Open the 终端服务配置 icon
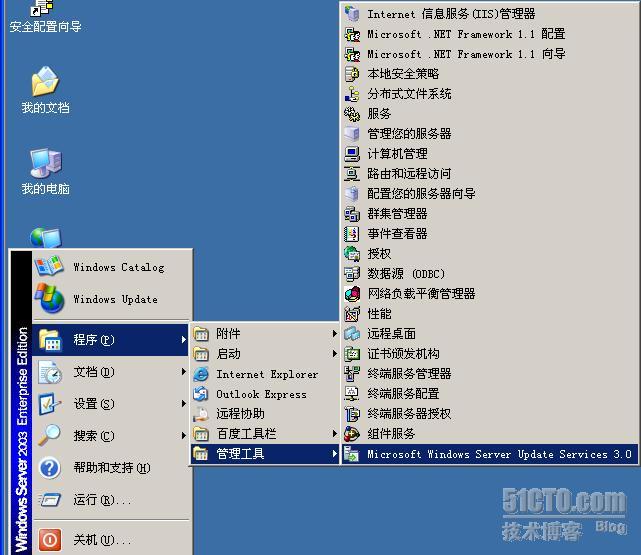Image resolution: width=641 pixels, height=555 pixels. 352,394
